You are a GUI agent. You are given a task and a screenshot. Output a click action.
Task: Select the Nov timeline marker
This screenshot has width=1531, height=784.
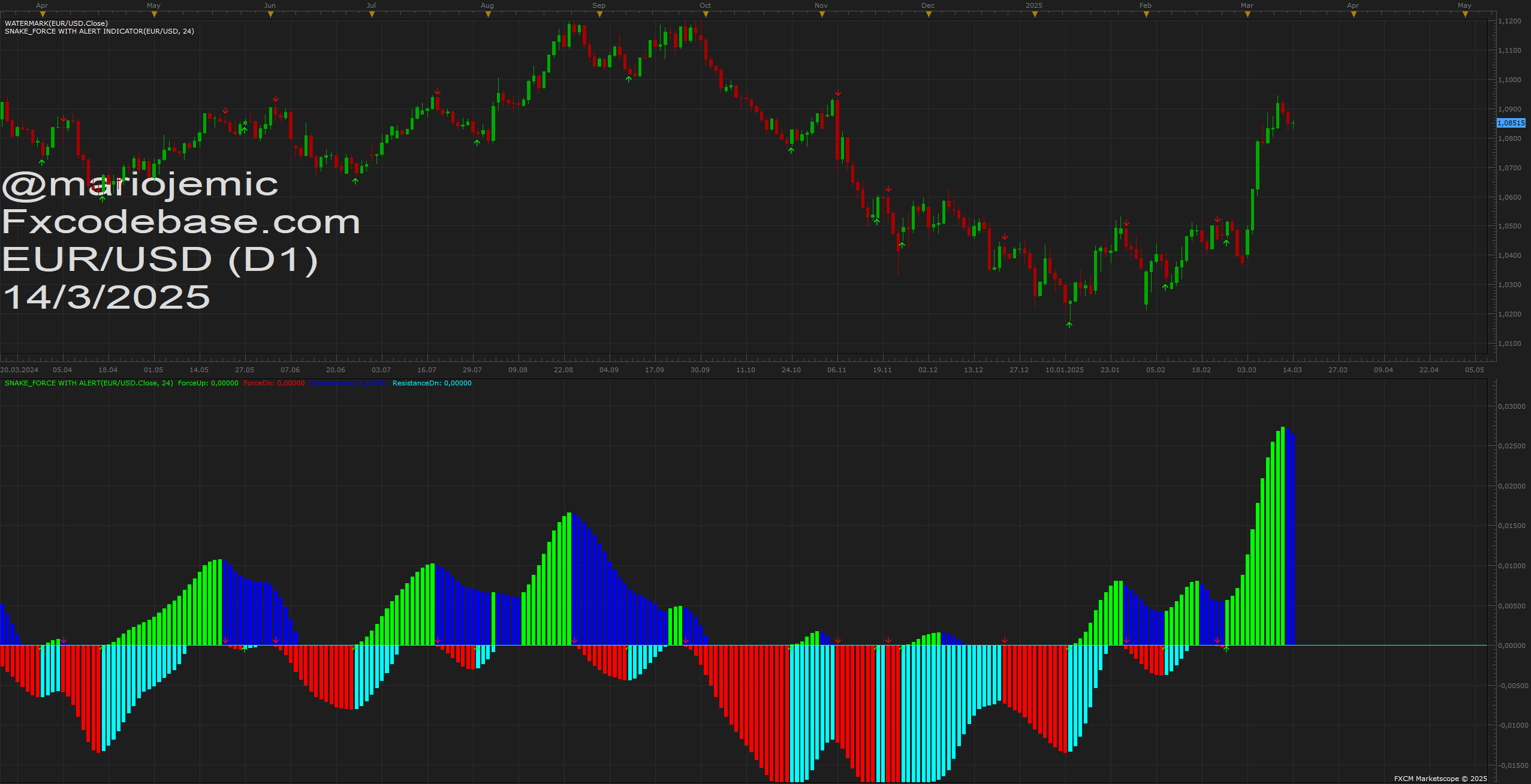[x=822, y=14]
